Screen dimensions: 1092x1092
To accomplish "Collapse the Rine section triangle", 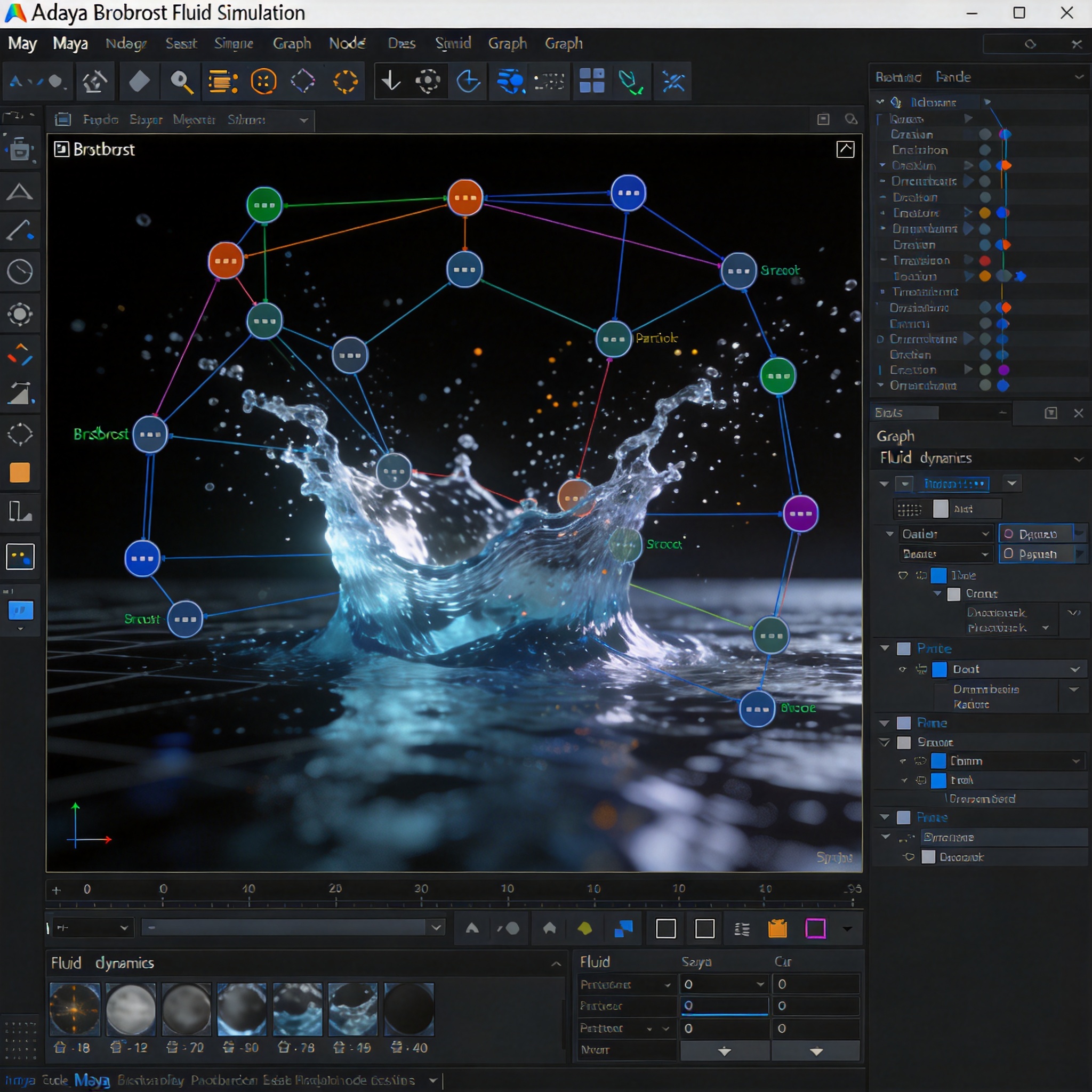I will click(885, 723).
